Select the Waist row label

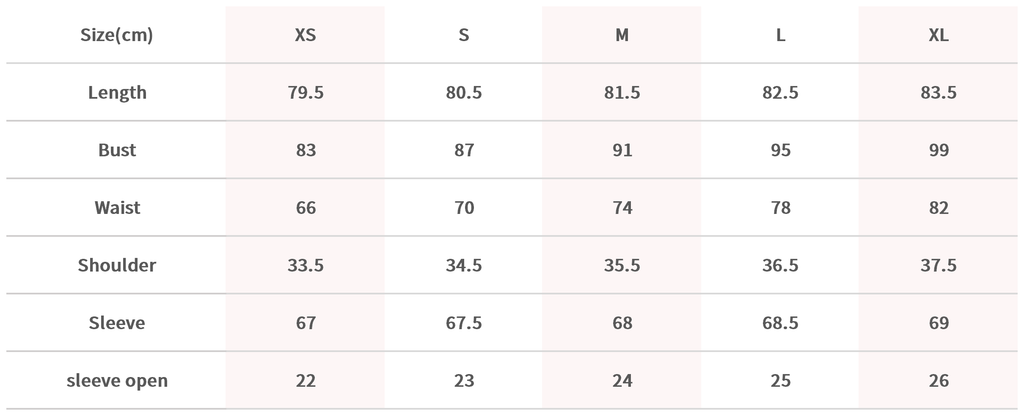(117, 208)
